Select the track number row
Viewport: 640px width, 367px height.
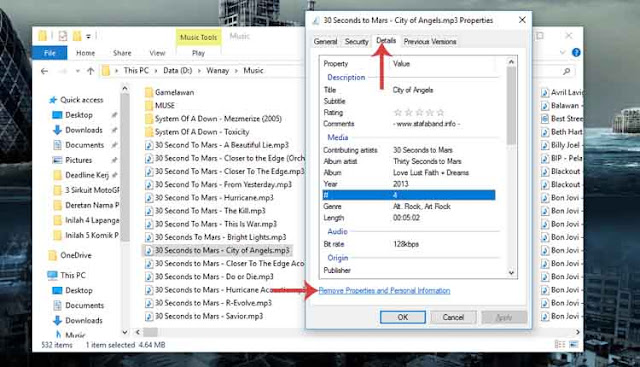tap(409, 195)
